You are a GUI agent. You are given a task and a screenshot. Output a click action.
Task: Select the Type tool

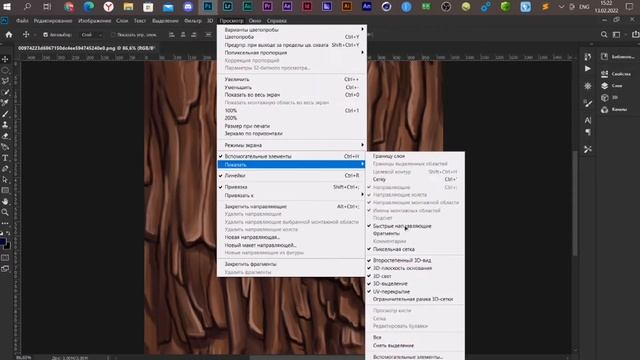(5, 158)
